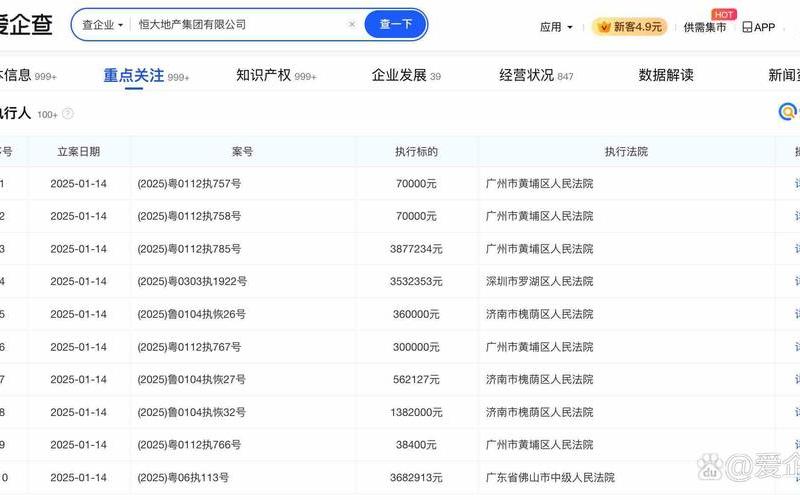Select case number (2025)鲁0104执恢27号
Screen dimensions: 800x500
191,380
